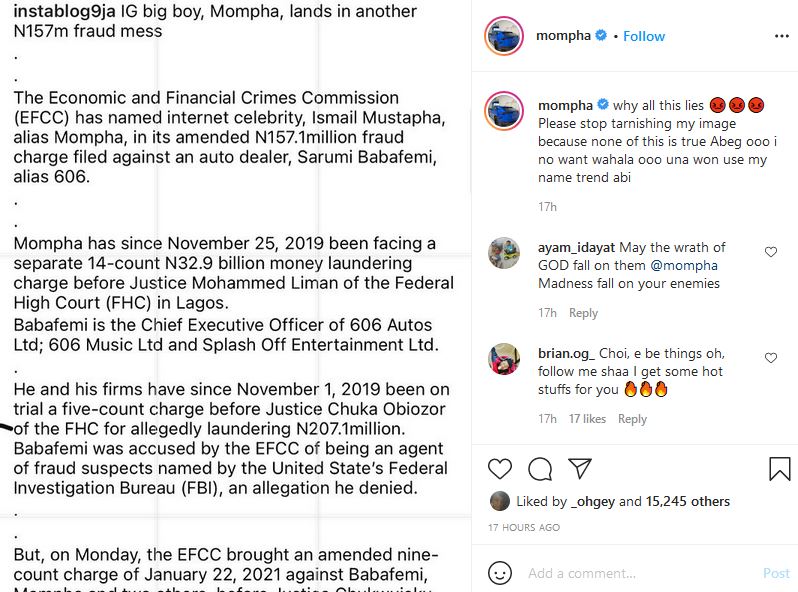This screenshot has width=798, height=592.
Task: Like ayam_idayat's comment heart
Action: (x=770, y=253)
